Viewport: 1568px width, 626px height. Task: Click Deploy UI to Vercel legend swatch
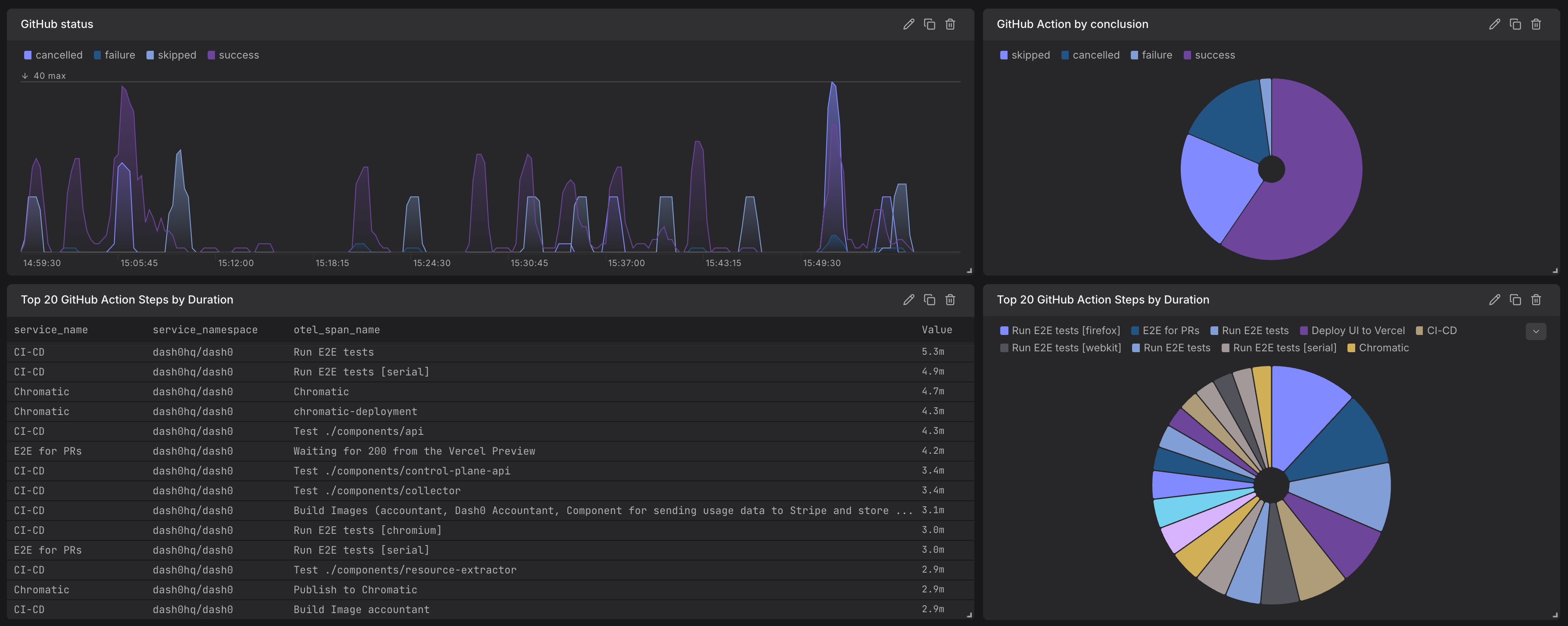(1304, 331)
